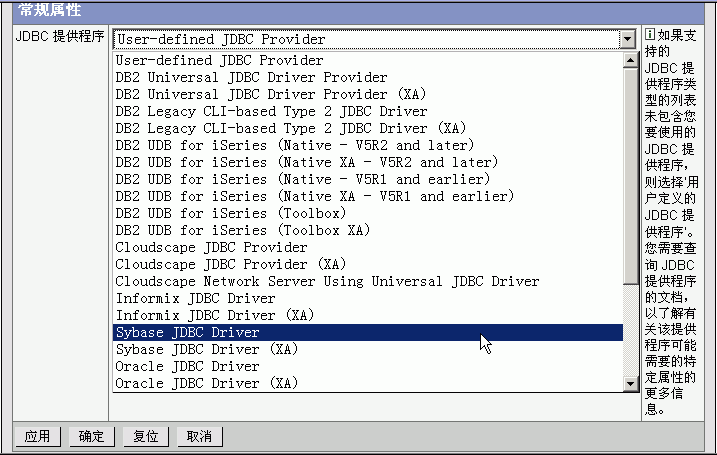Click the 确定 (OK) button

click(x=91, y=436)
